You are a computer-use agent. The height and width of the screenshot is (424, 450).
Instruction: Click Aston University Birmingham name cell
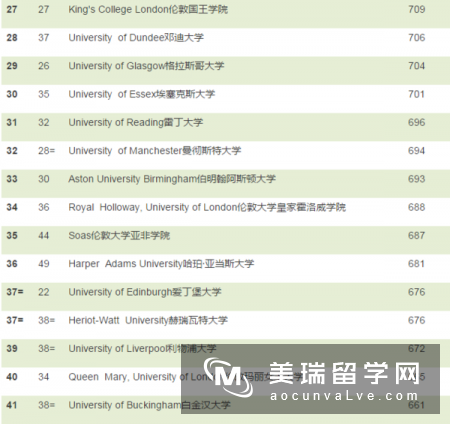(x=172, y=179)
